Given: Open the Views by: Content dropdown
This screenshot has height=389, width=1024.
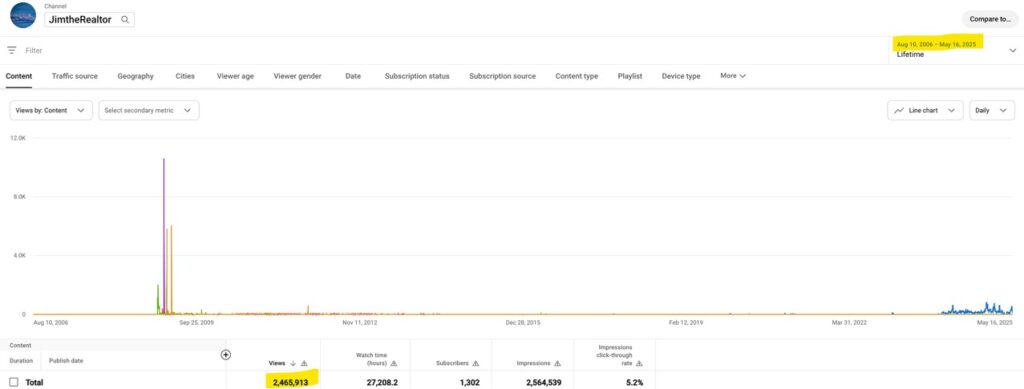Looking at the screenshot, I should (x=51, y=110).
